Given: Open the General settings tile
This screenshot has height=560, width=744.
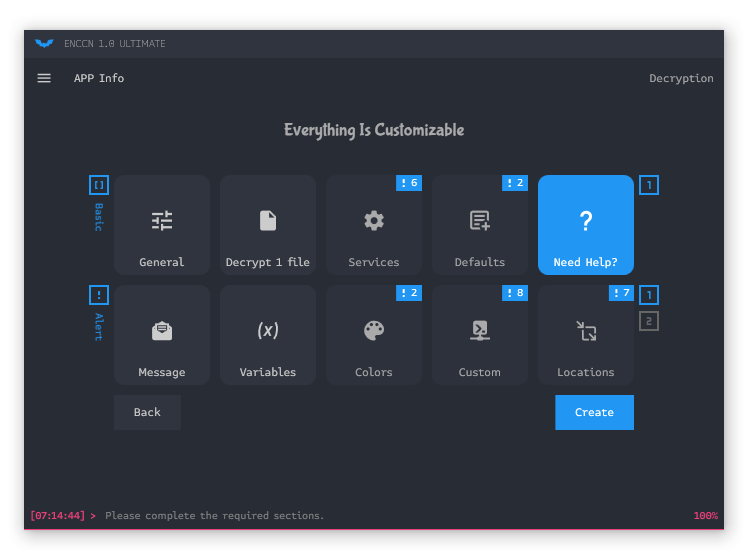Looking at the screenshot, I should coord(162,225).
